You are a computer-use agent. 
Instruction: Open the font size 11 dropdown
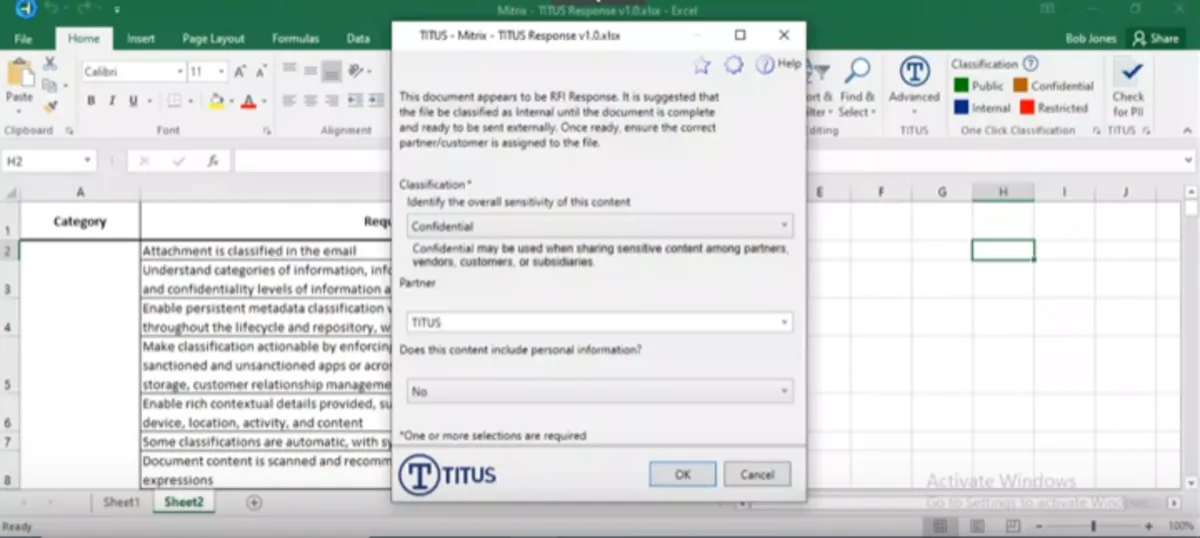tap(221, 72)
